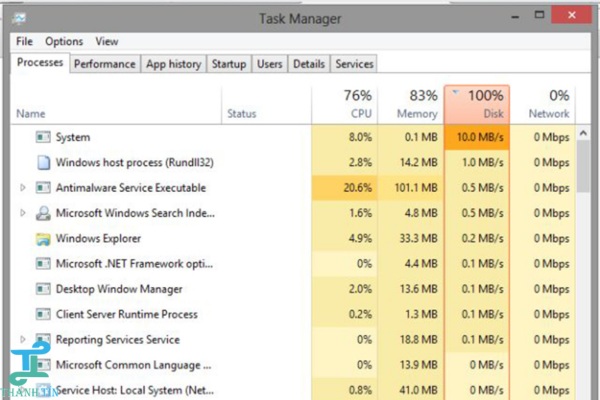Viewport: 600px width, 400px height.
Task: Select the Microsoft Windows Search Inde... name
Action: point(135,213)
